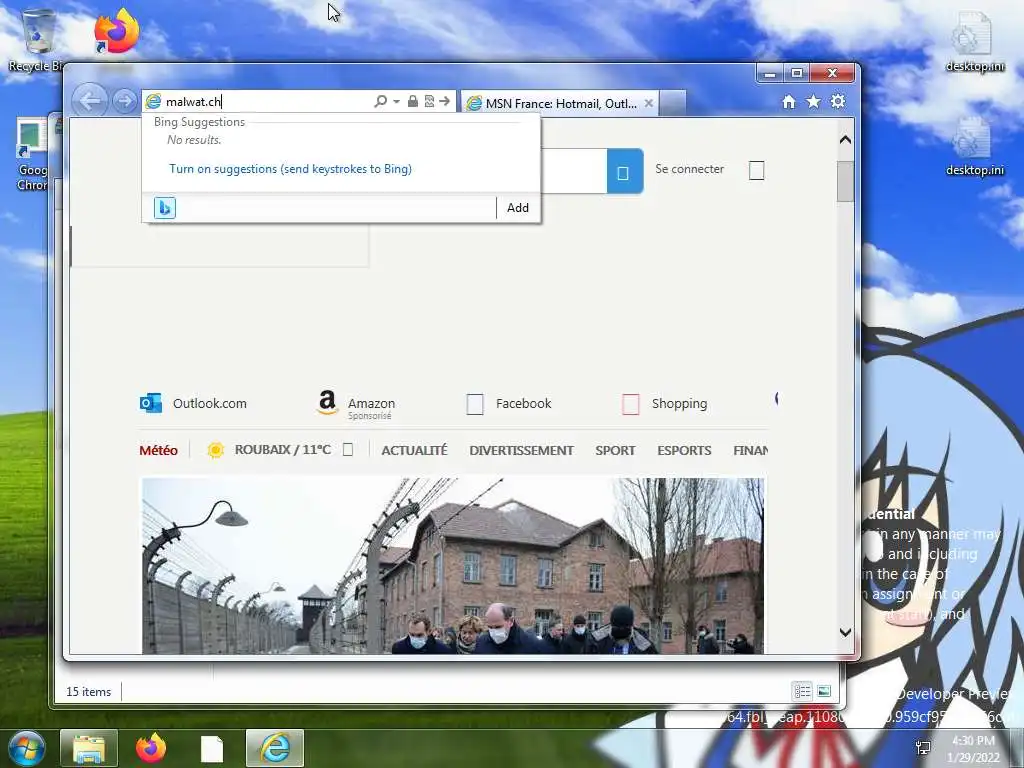This screenshot has width=1024, height=768.
Task: Select the Recycle Bin desktop icon
Action: (38, 39)
